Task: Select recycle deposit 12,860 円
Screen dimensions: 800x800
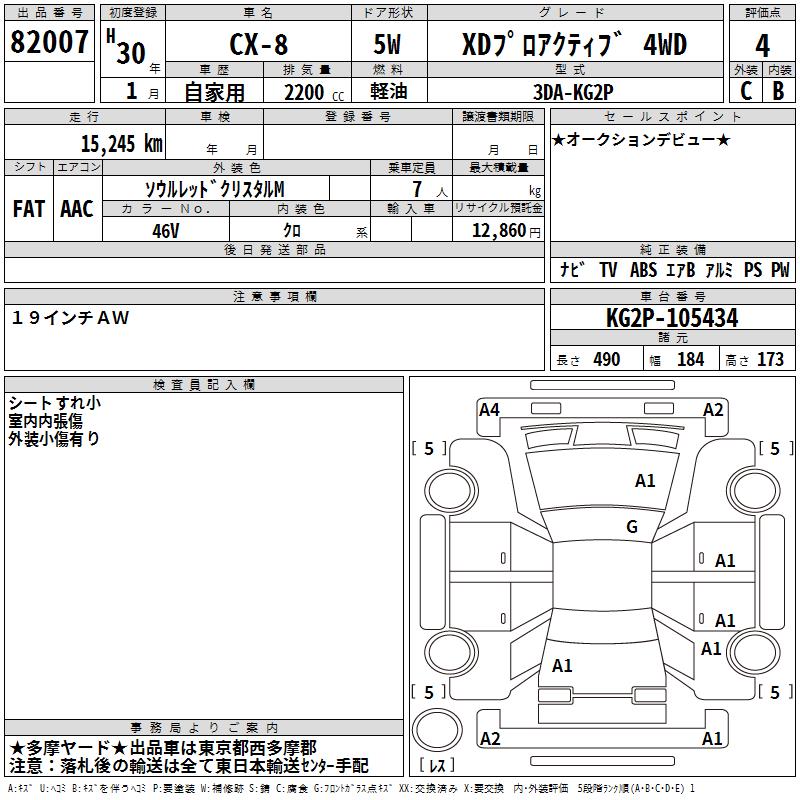Action: click(x=506, y=231)
